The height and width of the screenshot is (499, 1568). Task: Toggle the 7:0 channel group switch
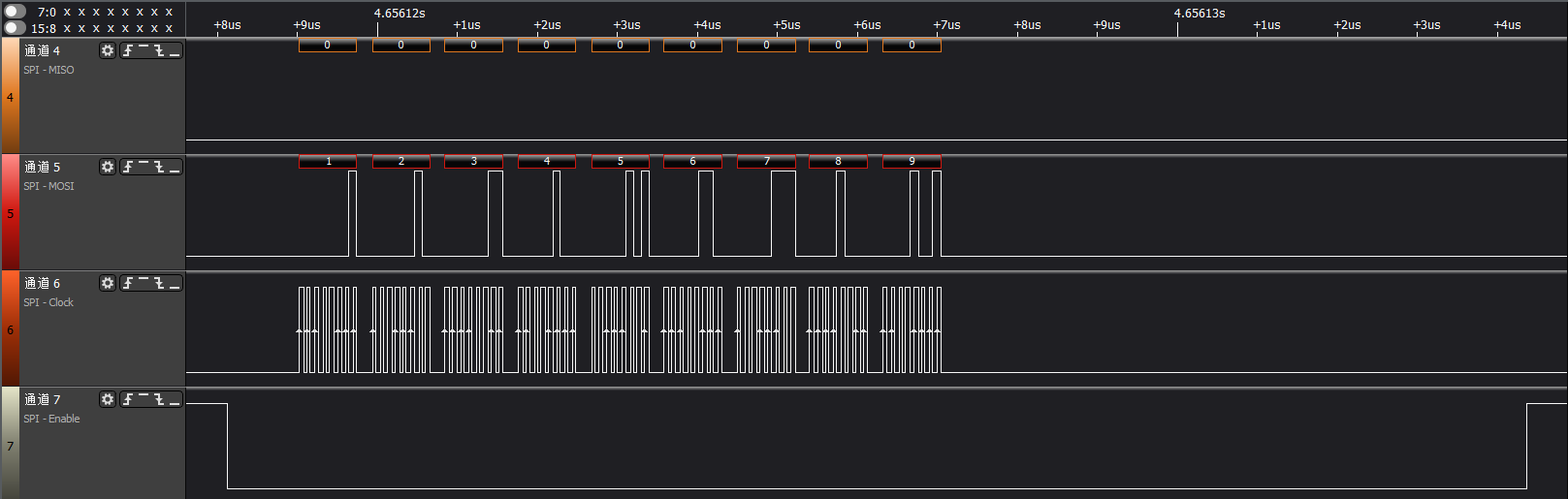coord(15,12)
